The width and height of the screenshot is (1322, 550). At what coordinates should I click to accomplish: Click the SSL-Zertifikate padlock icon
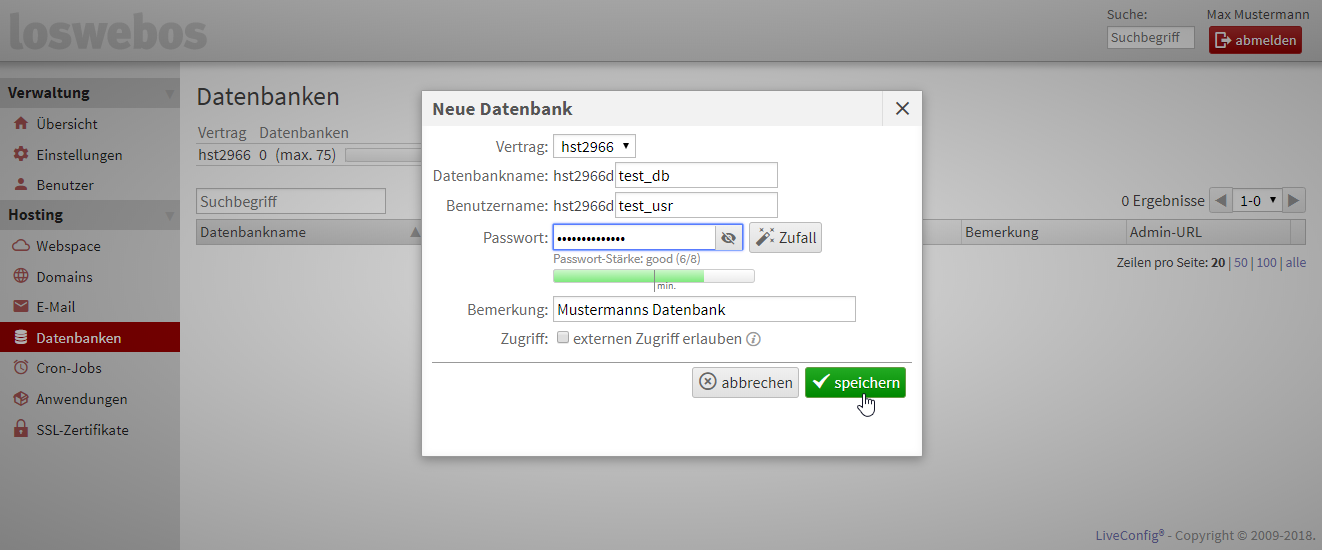[x=20, y=430]
